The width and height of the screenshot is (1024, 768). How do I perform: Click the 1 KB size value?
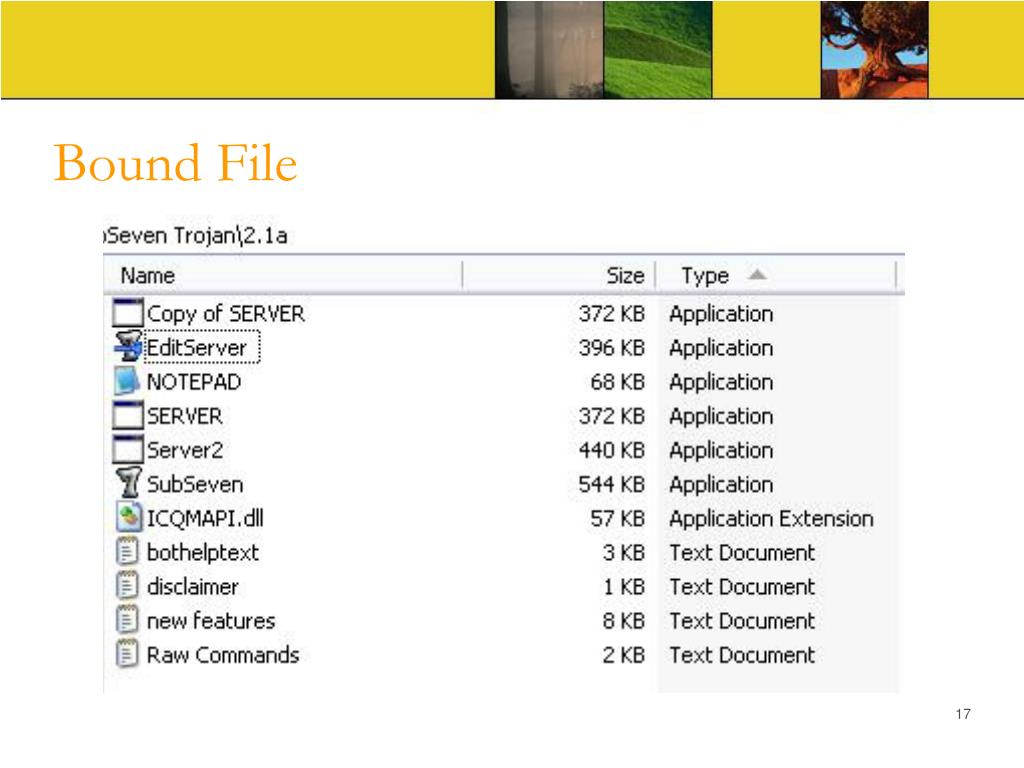624,586
